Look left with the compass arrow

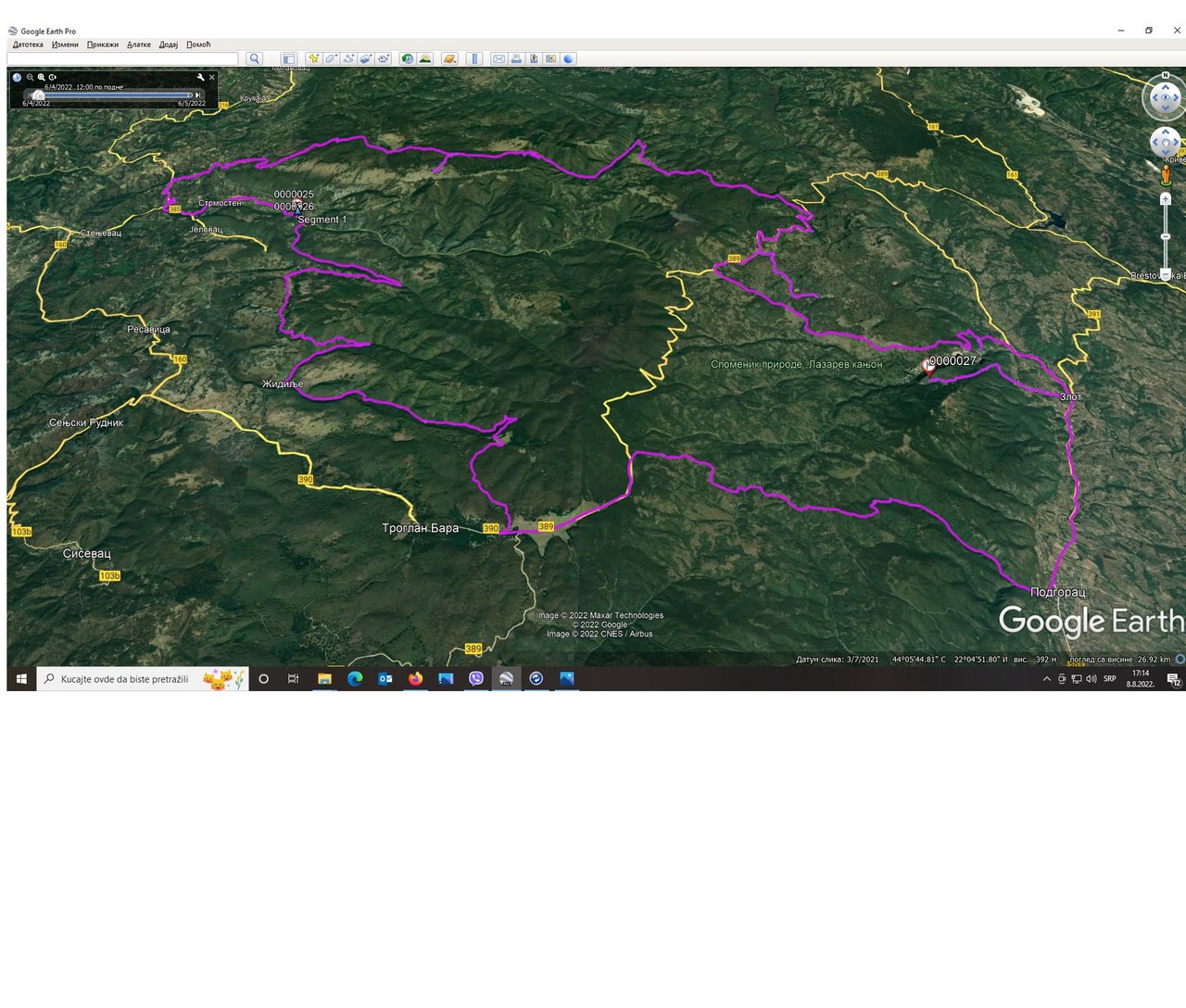click(x=1154, y=97)
